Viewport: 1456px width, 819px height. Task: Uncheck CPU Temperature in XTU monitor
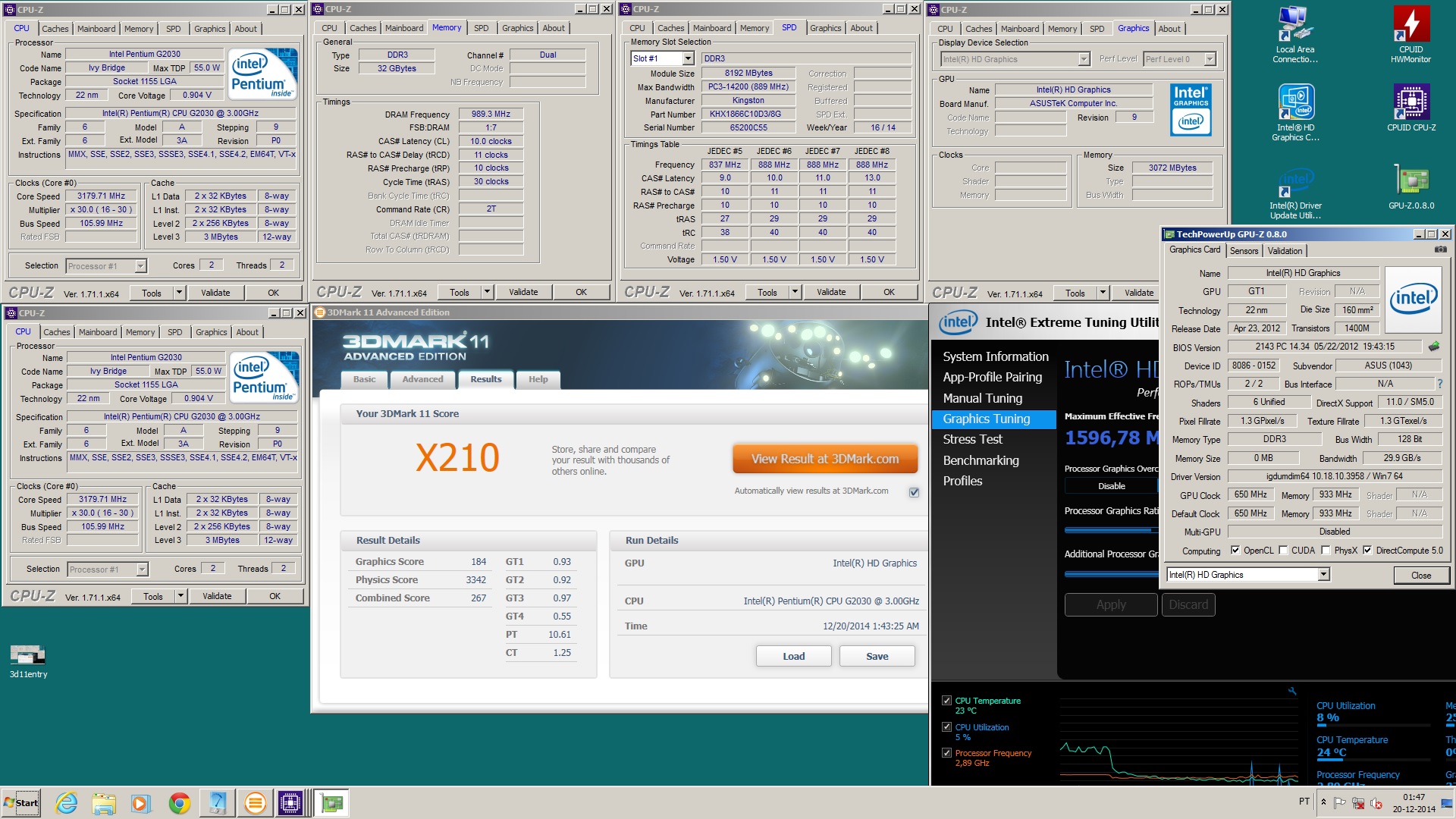(946, 701)
